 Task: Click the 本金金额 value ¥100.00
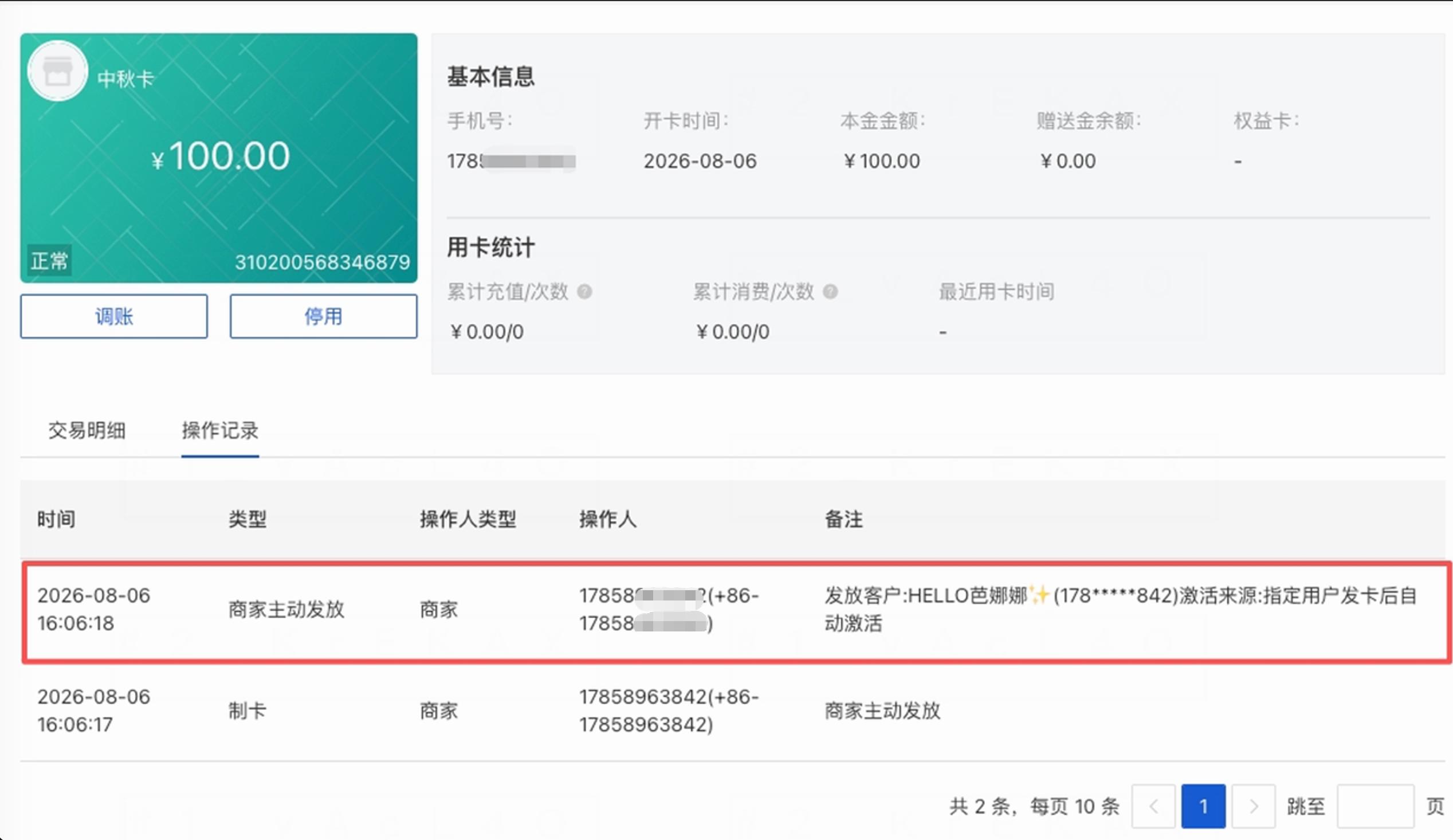coord(882,161)
